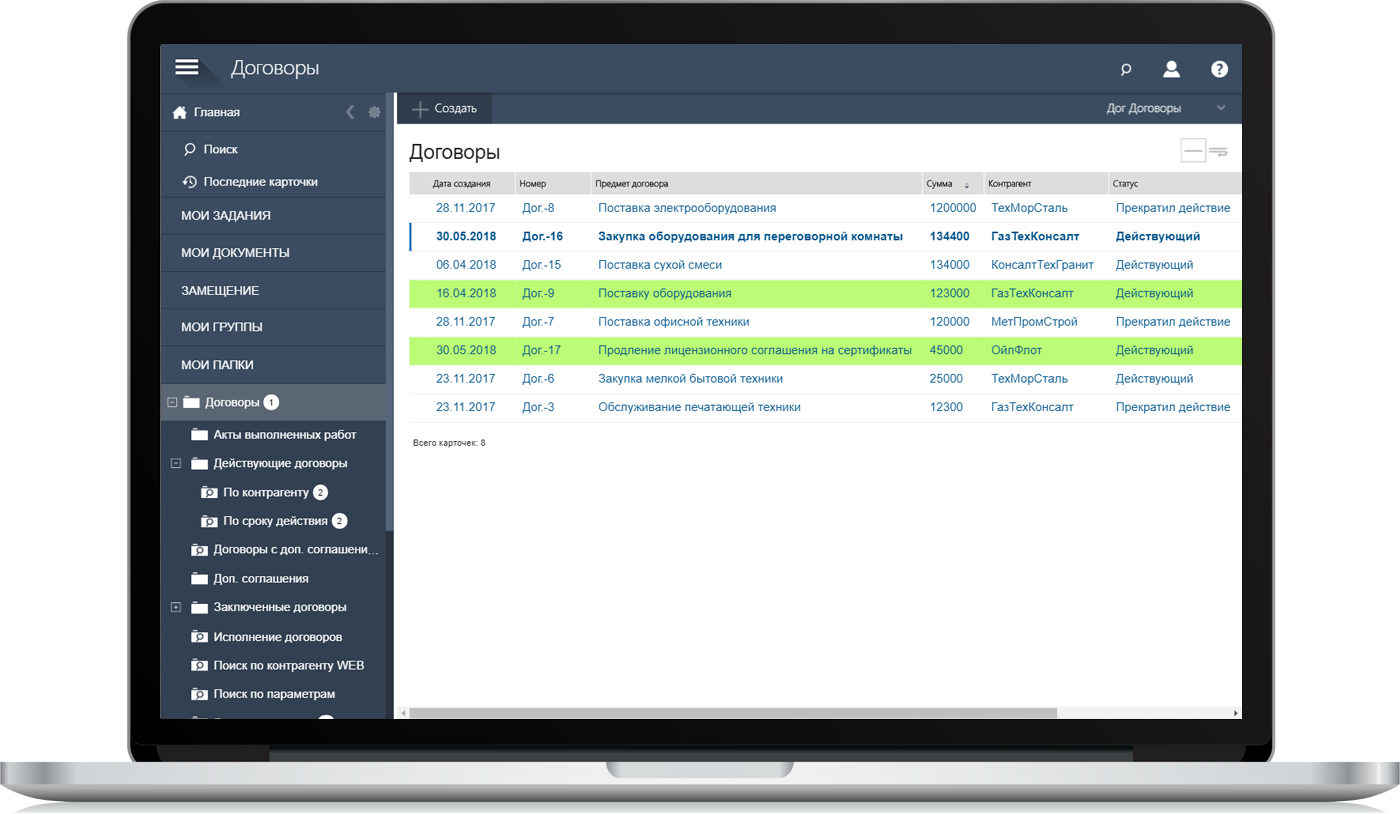The image size is (1400, 814).
Task: Click search-folder icon of По сроку действия
Action: 209,521
